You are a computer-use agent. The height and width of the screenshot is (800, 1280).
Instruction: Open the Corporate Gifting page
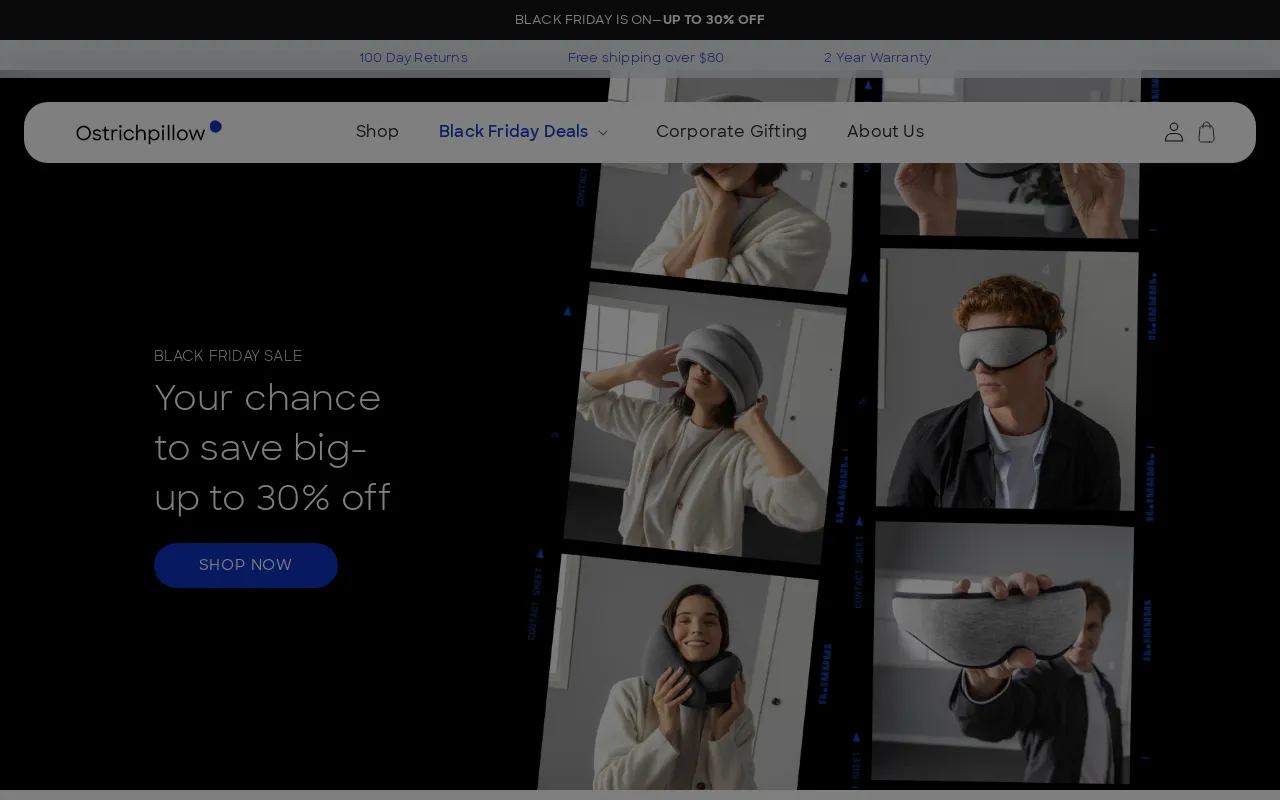click(x=731, y=132)
